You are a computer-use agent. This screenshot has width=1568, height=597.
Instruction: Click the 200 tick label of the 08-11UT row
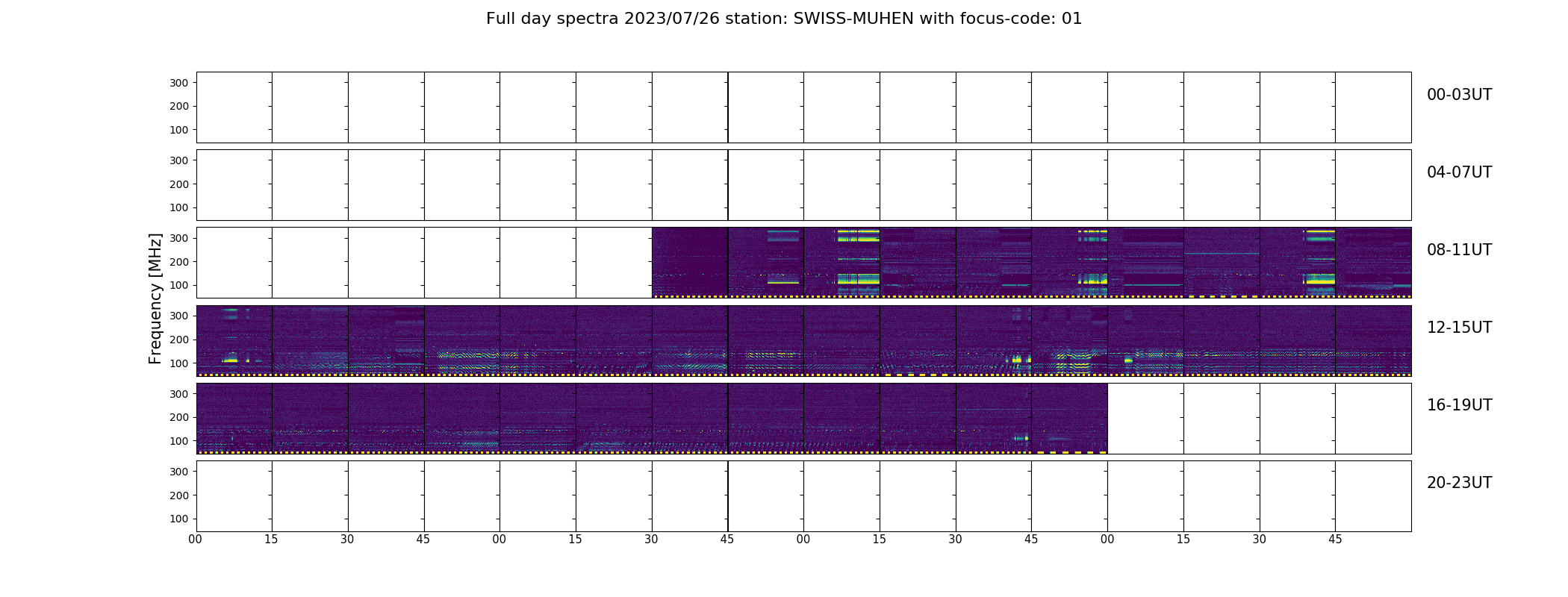pyautogui.click(x=179, y=262)
